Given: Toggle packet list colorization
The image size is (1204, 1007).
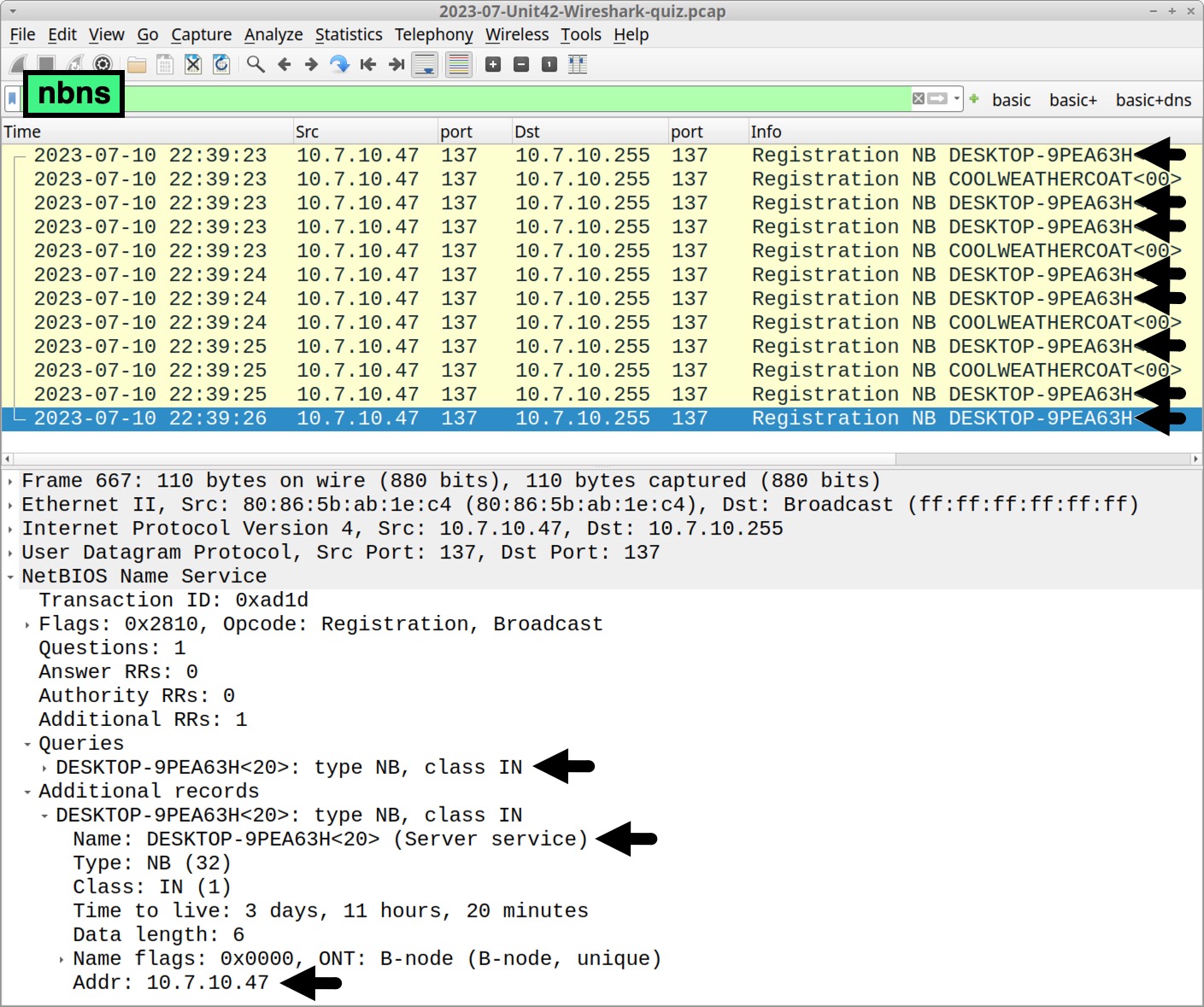Looking at the screenshot, I should pyautogui.click(x=458, y=64).
